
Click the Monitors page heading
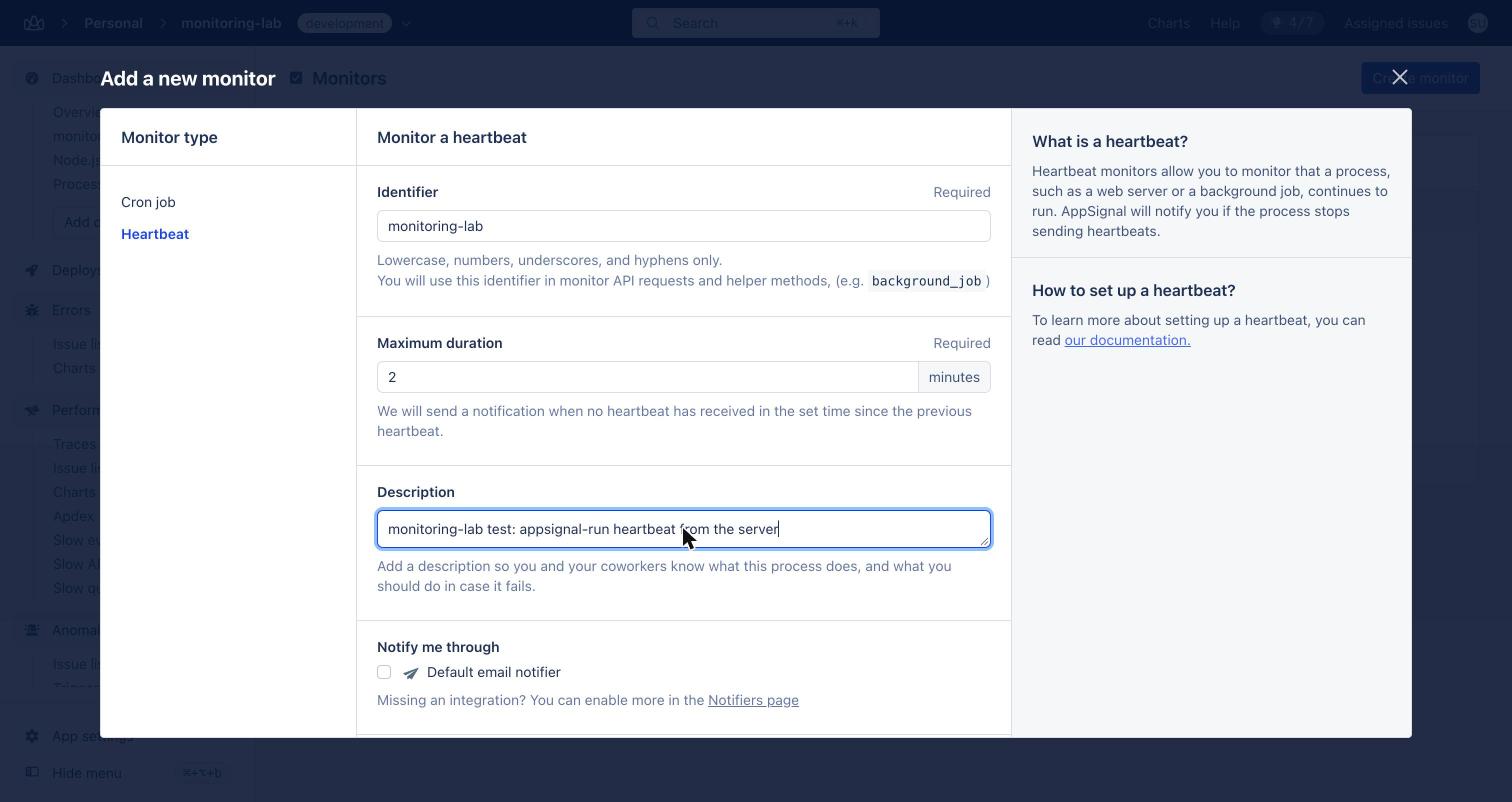click(349, 78)
